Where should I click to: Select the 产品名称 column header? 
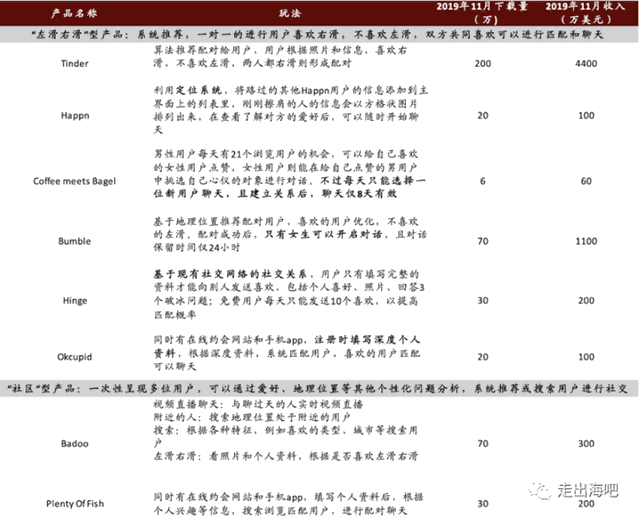(x=74, y=13)
